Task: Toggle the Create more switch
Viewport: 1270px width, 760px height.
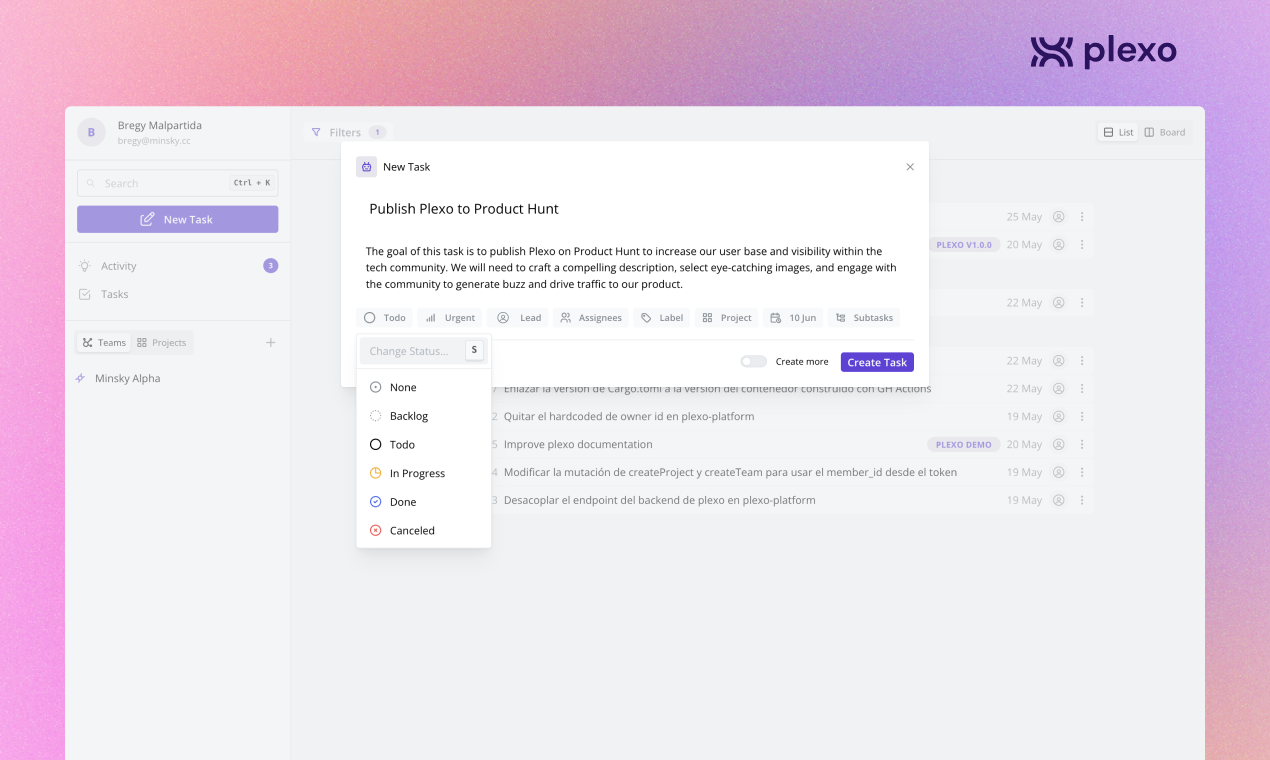Action: pyautogui.click(x=754, y=361)
